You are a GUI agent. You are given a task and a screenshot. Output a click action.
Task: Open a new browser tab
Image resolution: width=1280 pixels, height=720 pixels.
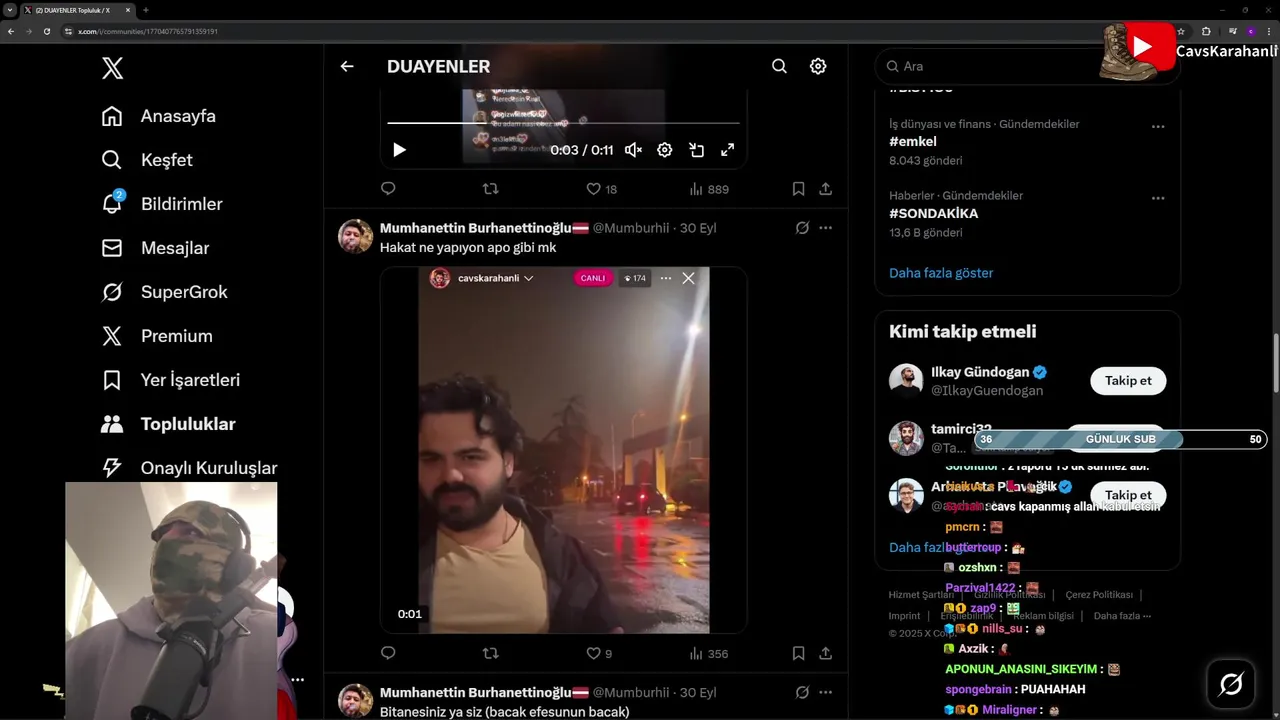(146, 10)
